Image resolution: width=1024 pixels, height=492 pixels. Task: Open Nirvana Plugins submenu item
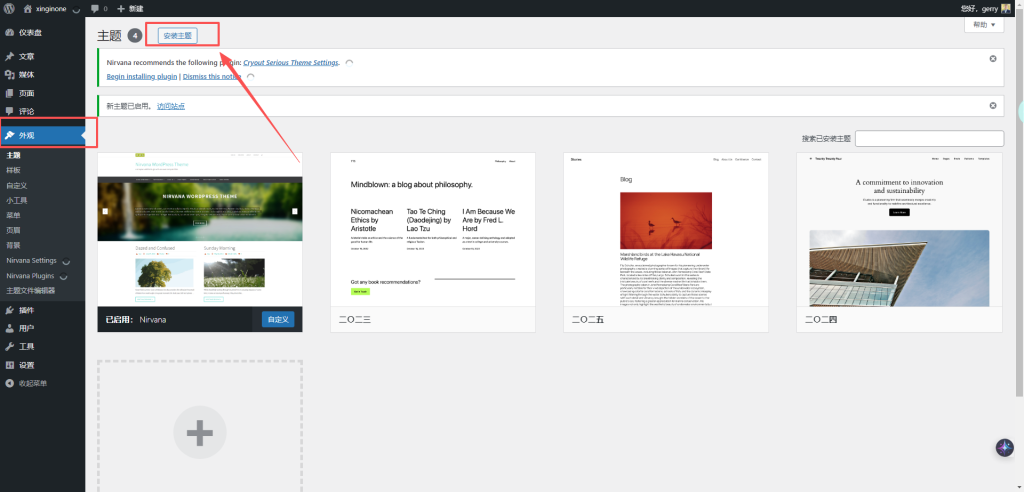(30, 276)
